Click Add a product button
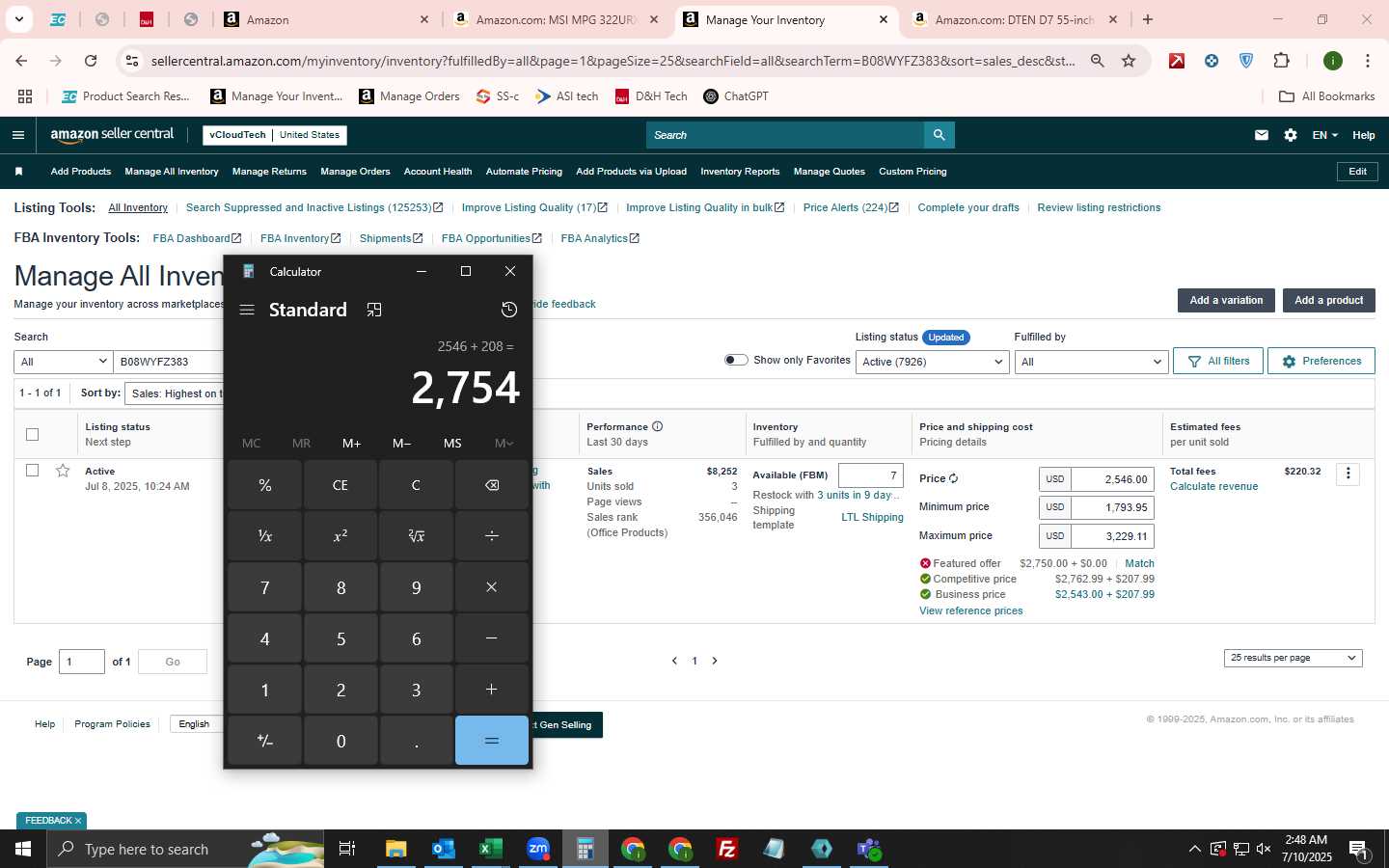Image resolution: width=1389 pixels, height=868 pixels. [x=1328, y=300]
